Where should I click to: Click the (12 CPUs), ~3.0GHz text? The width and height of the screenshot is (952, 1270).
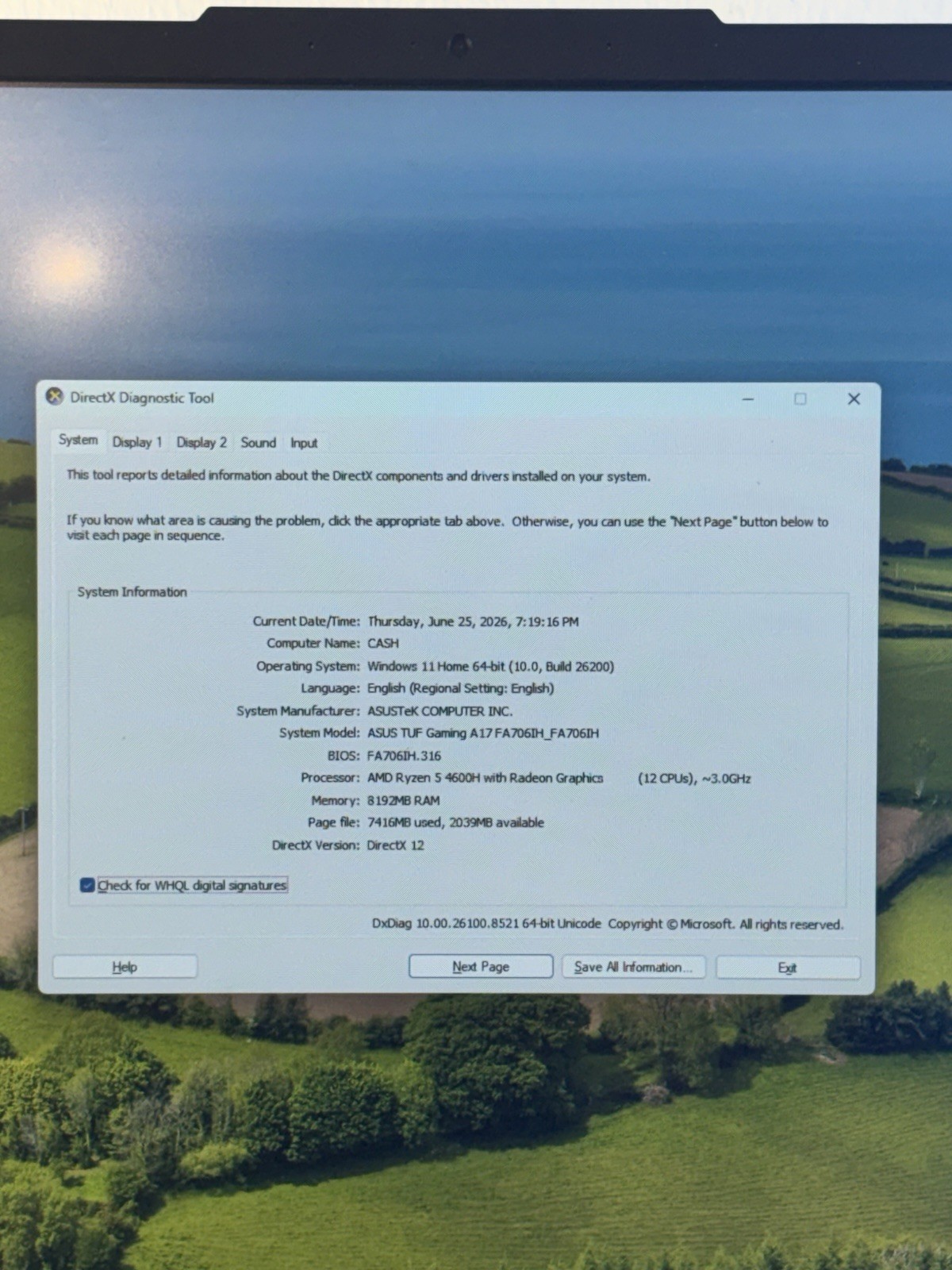[x=694, y=779]
